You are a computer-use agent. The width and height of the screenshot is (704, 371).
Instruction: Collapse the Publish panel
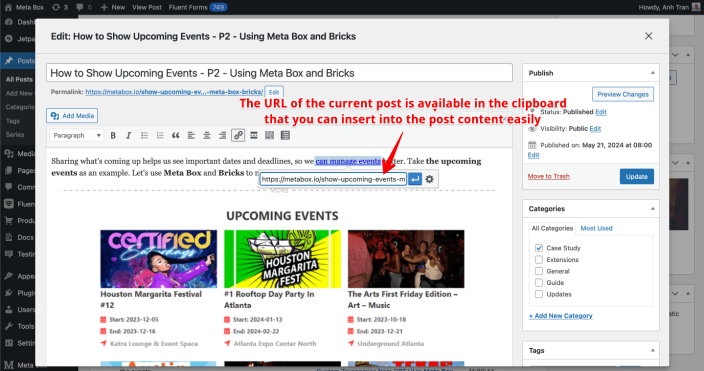tap(652, 73)
